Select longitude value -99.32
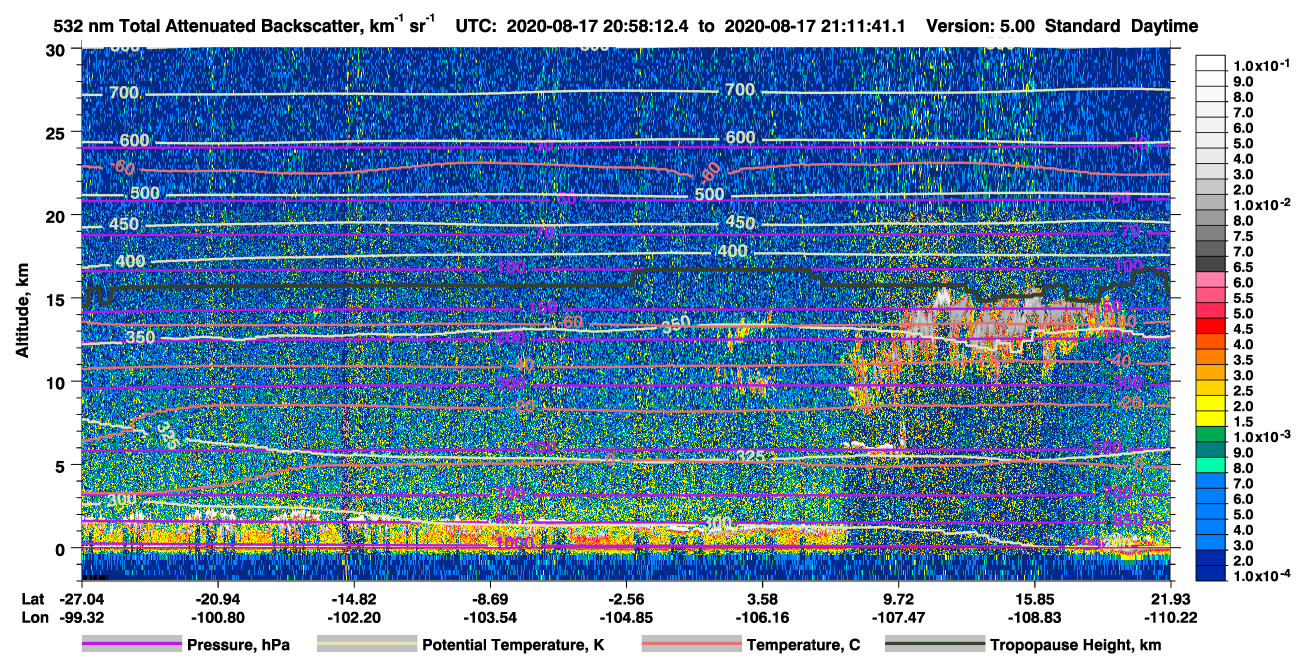 pyautogui.click(x=81, y=618)
